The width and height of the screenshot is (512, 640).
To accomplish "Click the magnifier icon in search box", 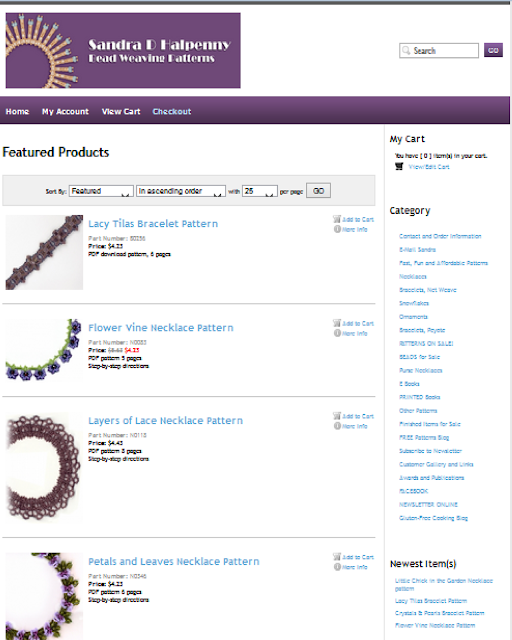I will click(x=406, y=50).
